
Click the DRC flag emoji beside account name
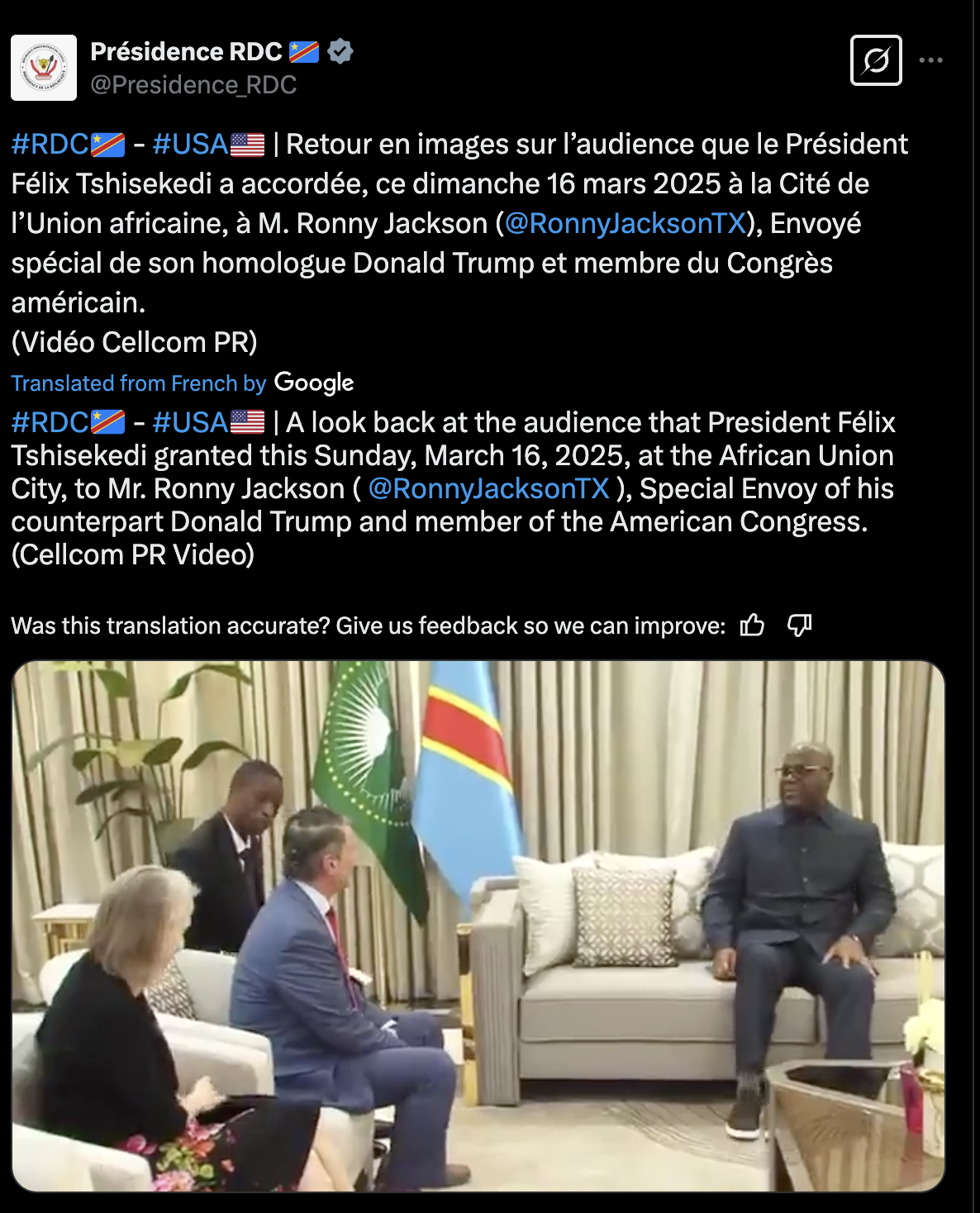pos(304,52)
